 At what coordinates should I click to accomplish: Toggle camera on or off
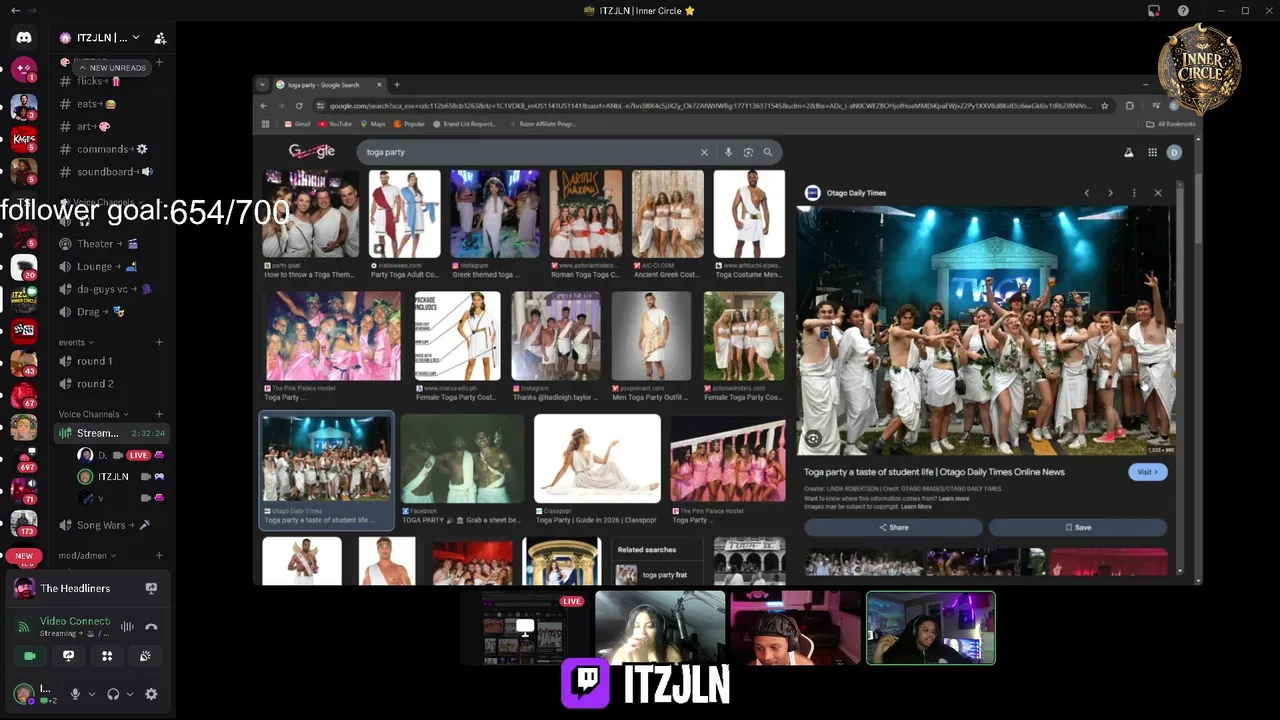point(30,656)
